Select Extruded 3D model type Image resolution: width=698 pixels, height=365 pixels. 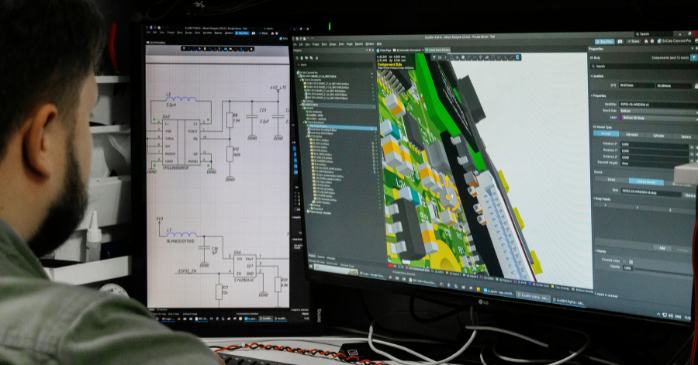click(x=632, y=134)
